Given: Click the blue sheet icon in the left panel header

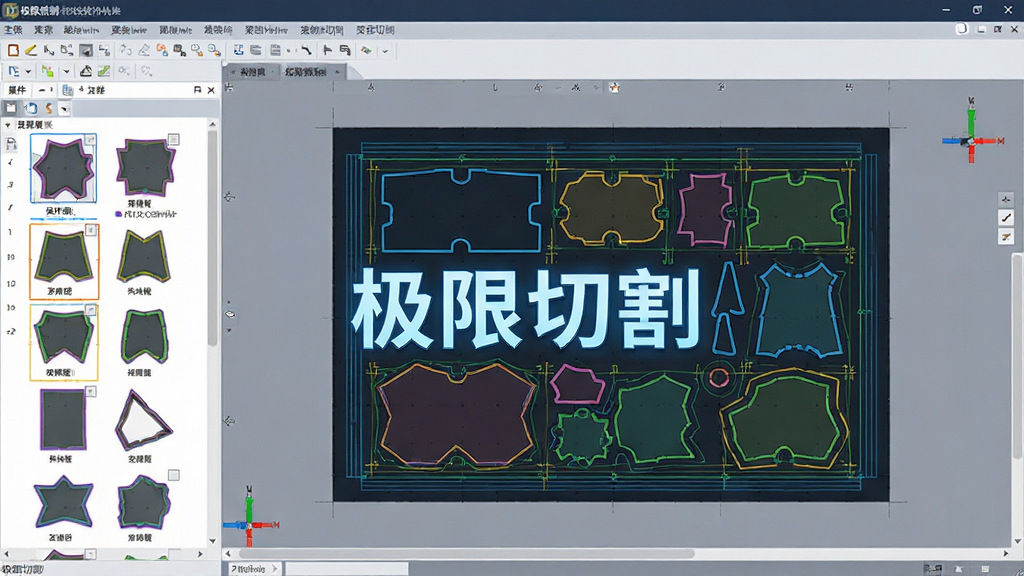Looking at the screenshot, I should pos(67,90).
